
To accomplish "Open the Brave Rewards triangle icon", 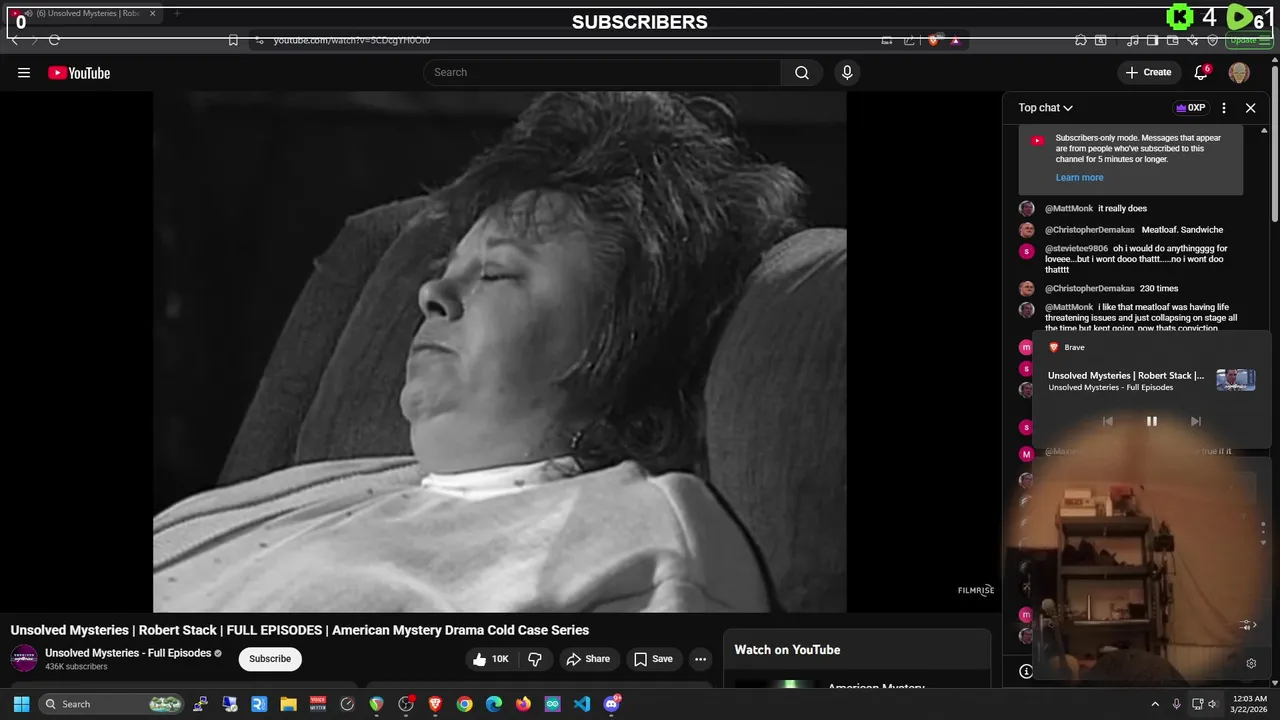I will pos(956,40).
